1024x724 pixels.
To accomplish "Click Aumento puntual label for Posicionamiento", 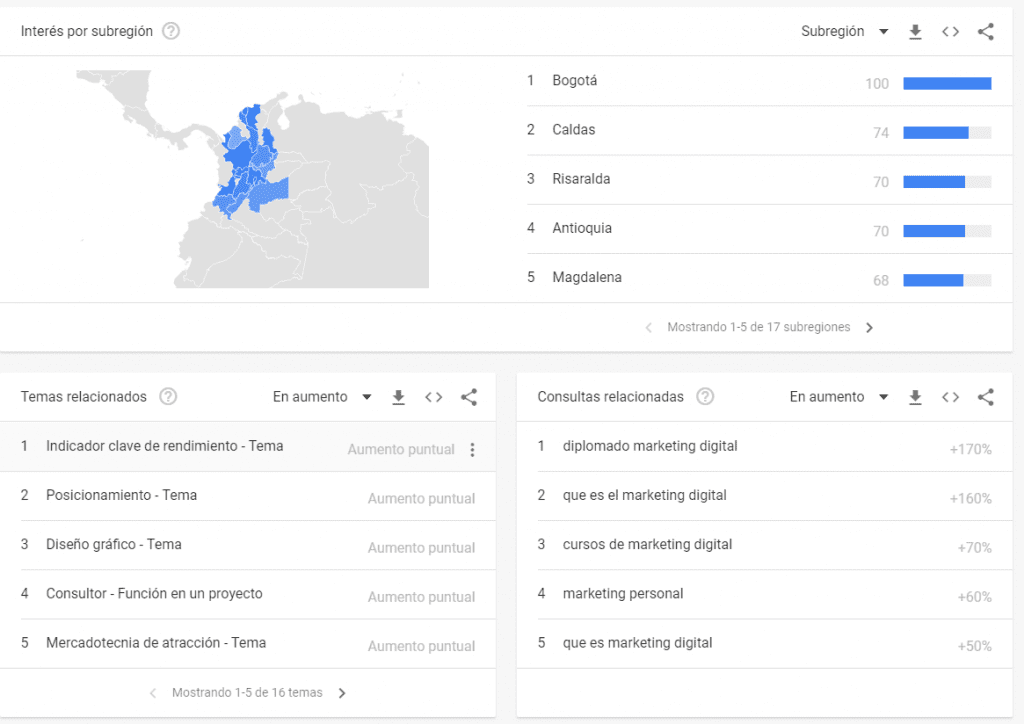I will [x=421, y=499].
